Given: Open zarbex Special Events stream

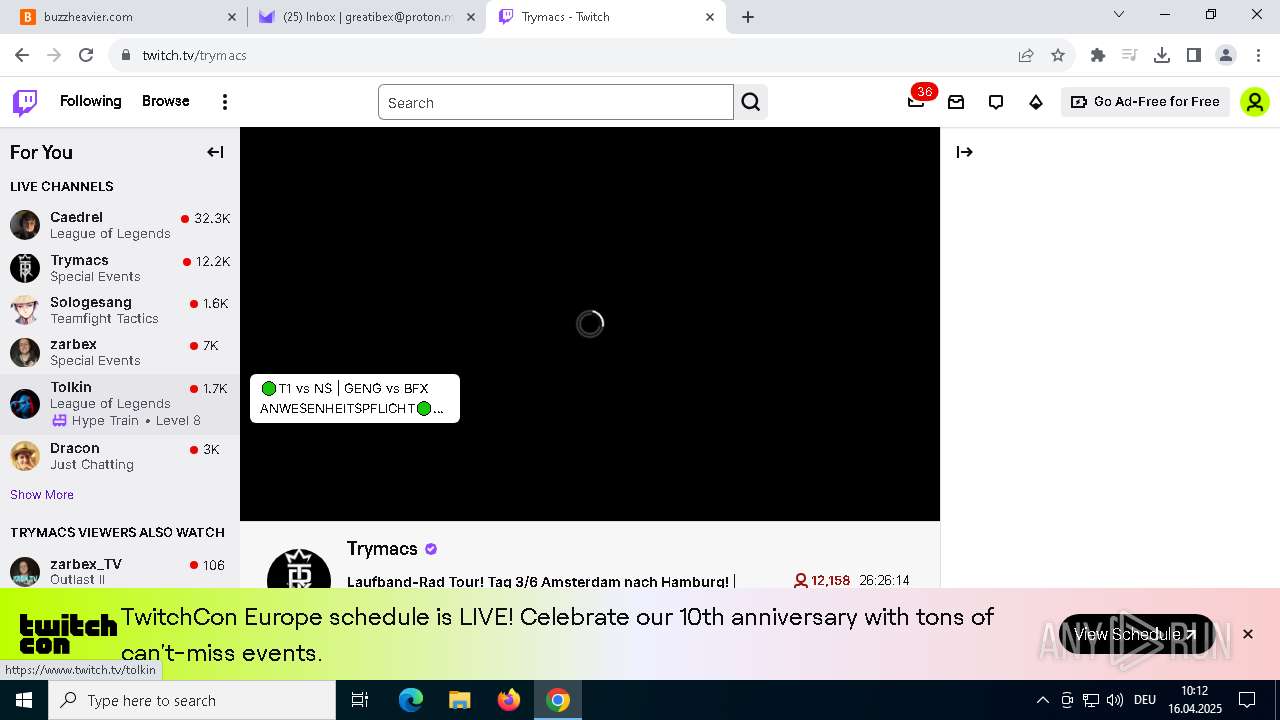Looking at the screenshot, I should coord(120,352).
